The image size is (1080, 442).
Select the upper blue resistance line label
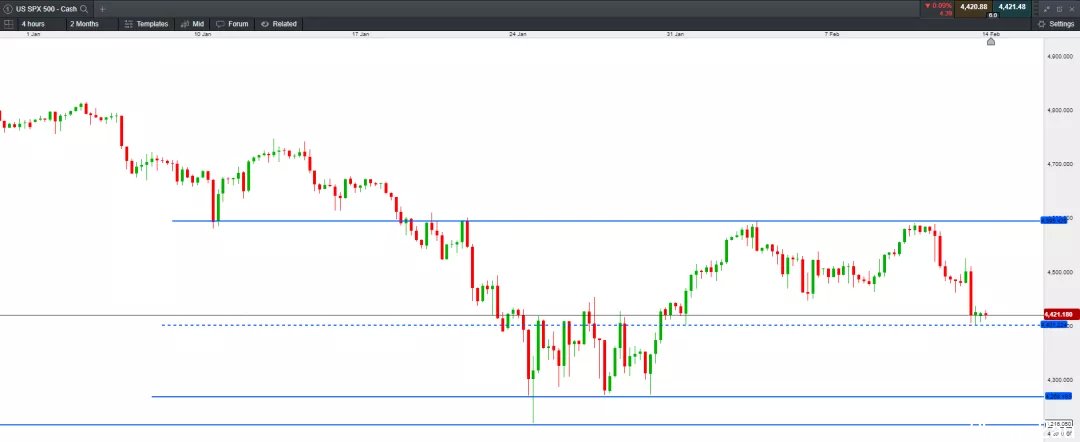(x=1053, y=220)
